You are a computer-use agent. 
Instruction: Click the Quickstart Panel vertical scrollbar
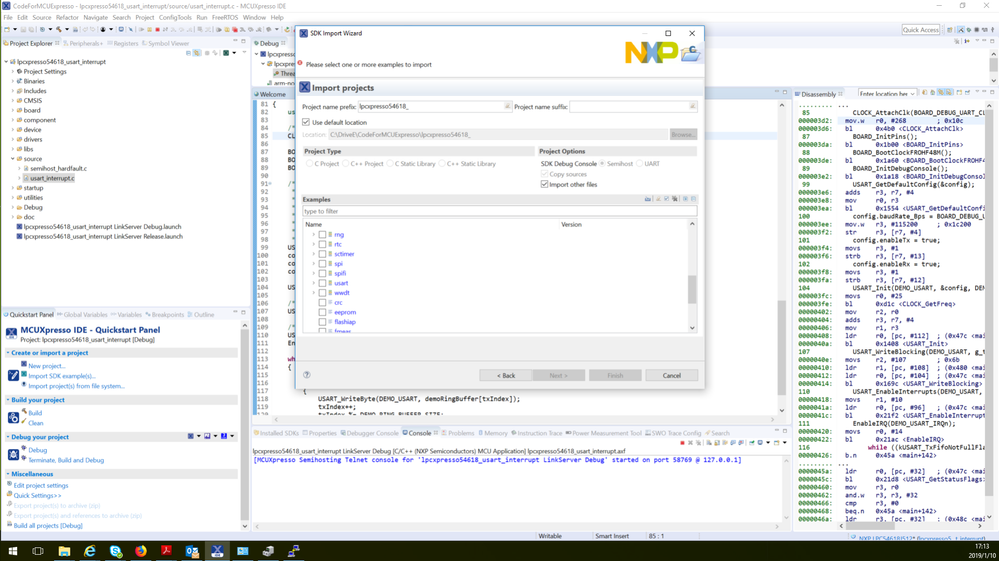[245, 423]
